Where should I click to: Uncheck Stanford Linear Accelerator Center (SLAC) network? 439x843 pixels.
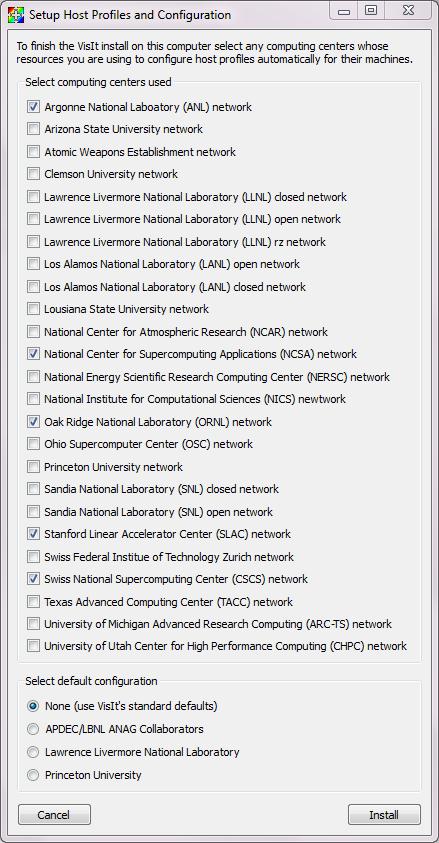[34, 534]
